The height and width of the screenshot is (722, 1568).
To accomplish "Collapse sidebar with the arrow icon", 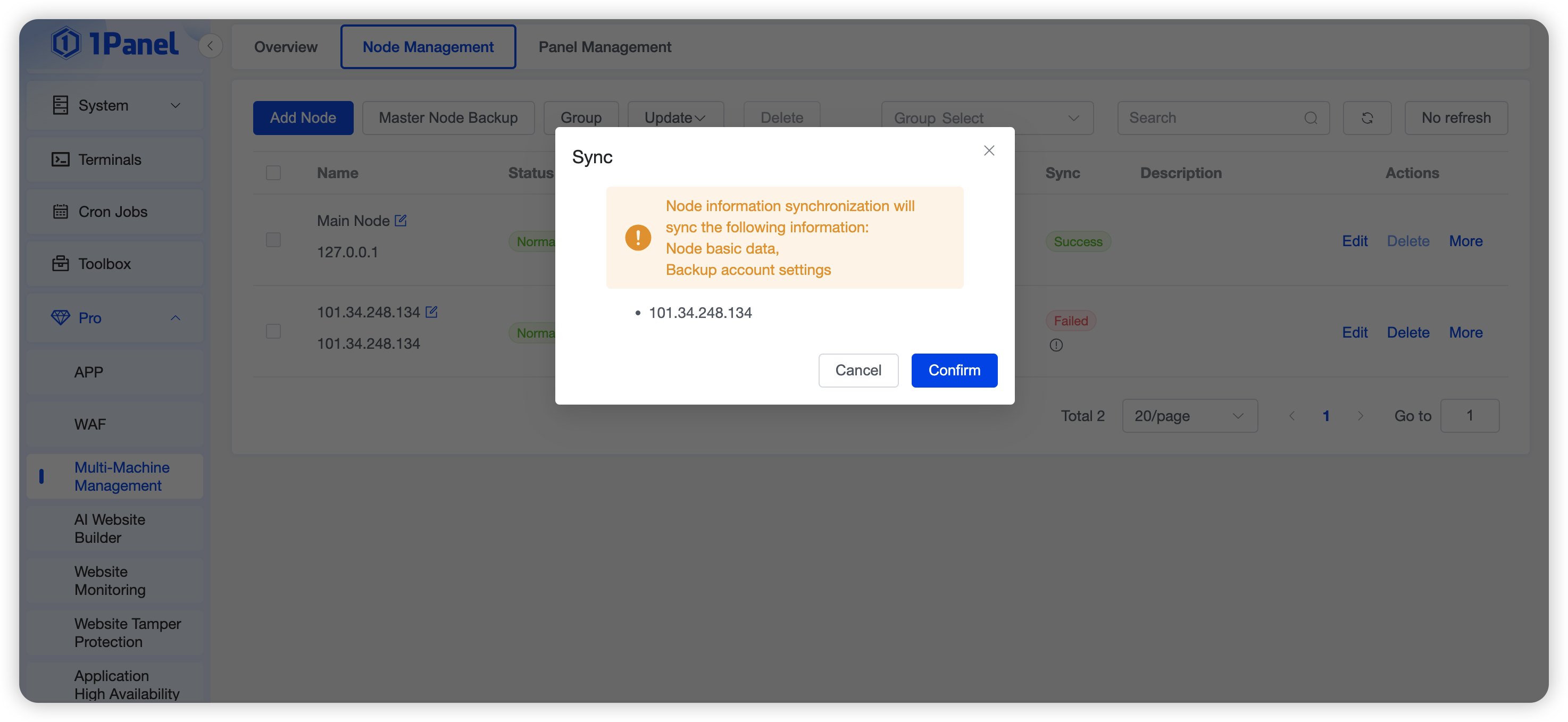I will (210, 46).
